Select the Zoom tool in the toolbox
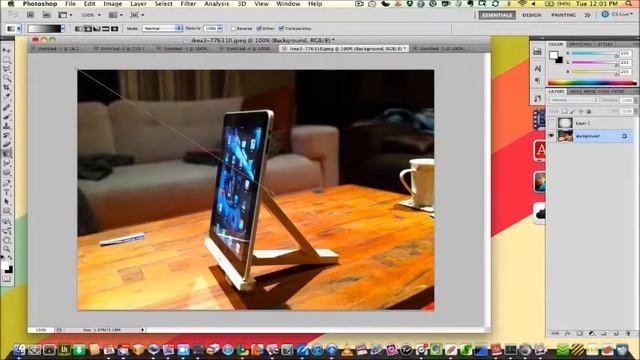 [x=7, y=249]
